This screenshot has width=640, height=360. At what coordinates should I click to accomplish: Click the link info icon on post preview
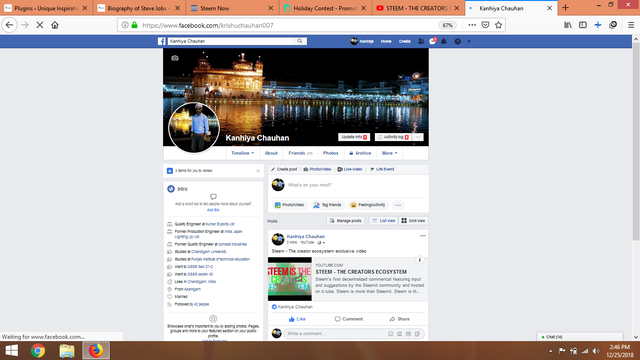pyautogui.click(x=420, y=260)
